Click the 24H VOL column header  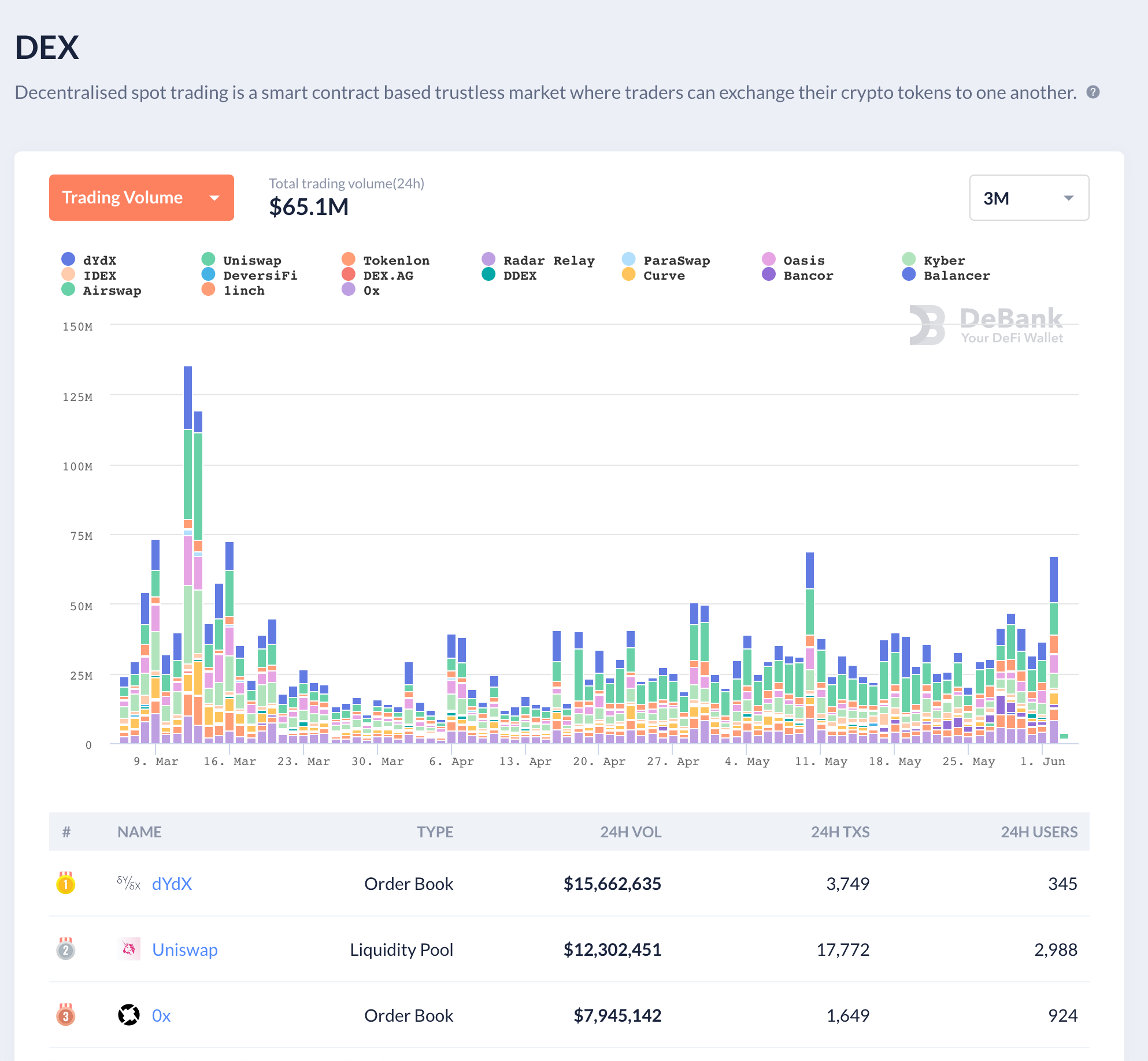click(631, 832)
